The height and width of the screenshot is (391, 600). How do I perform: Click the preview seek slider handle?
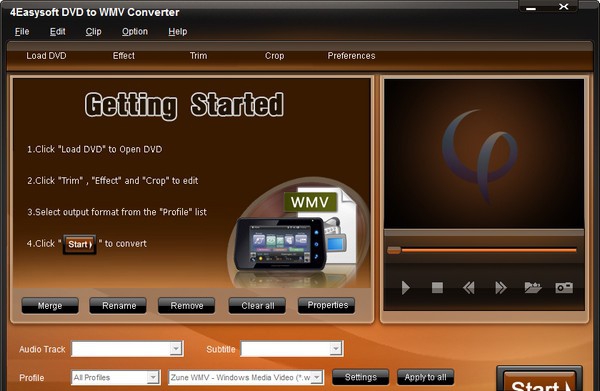pyautogui.click(x=394, y=250)
